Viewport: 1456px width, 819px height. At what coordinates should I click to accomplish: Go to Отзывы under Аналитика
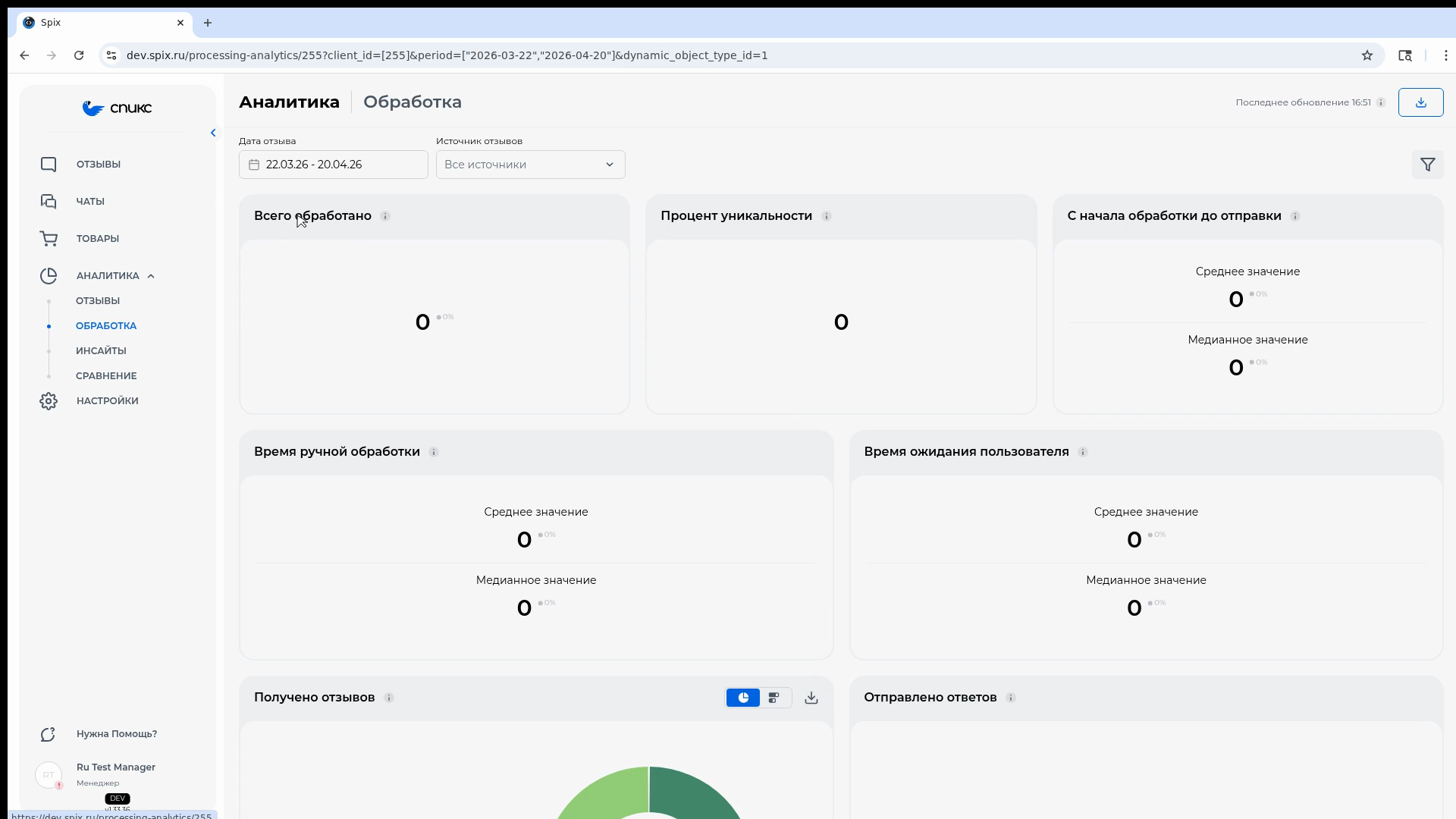pyautogui.click(x=98, y=301)
